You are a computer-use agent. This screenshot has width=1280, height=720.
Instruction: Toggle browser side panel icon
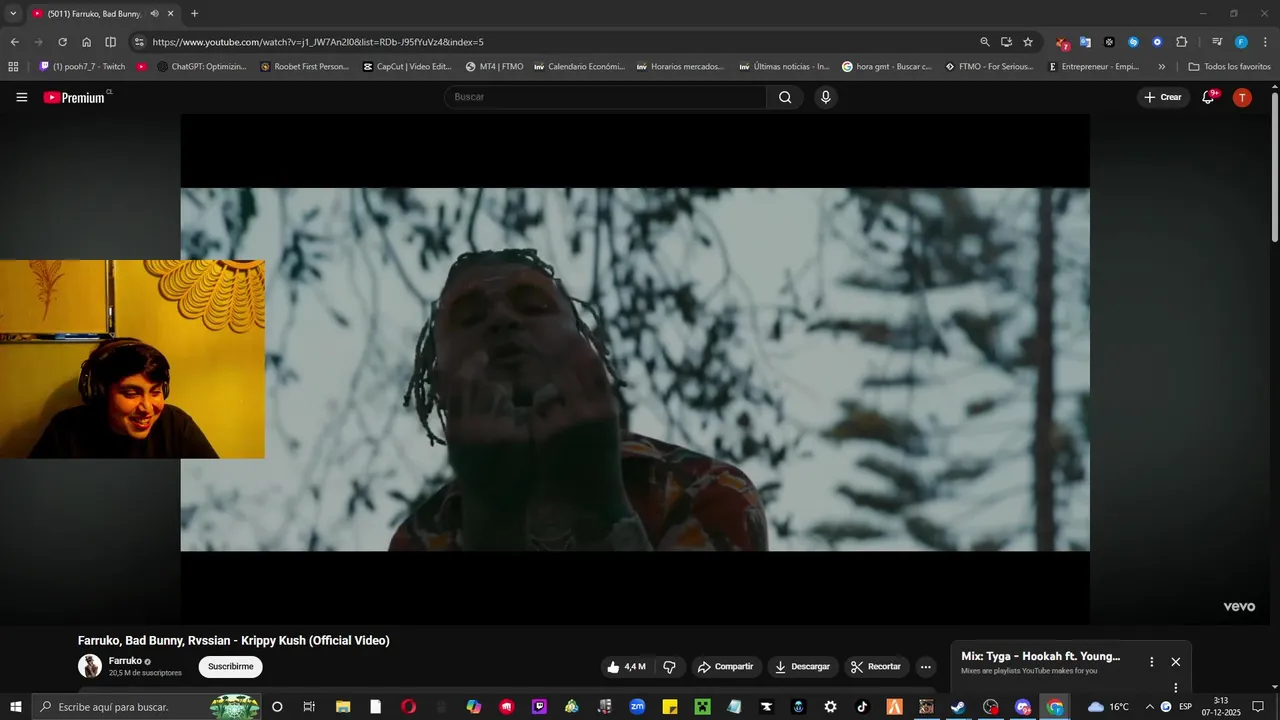tap(110, 42)
